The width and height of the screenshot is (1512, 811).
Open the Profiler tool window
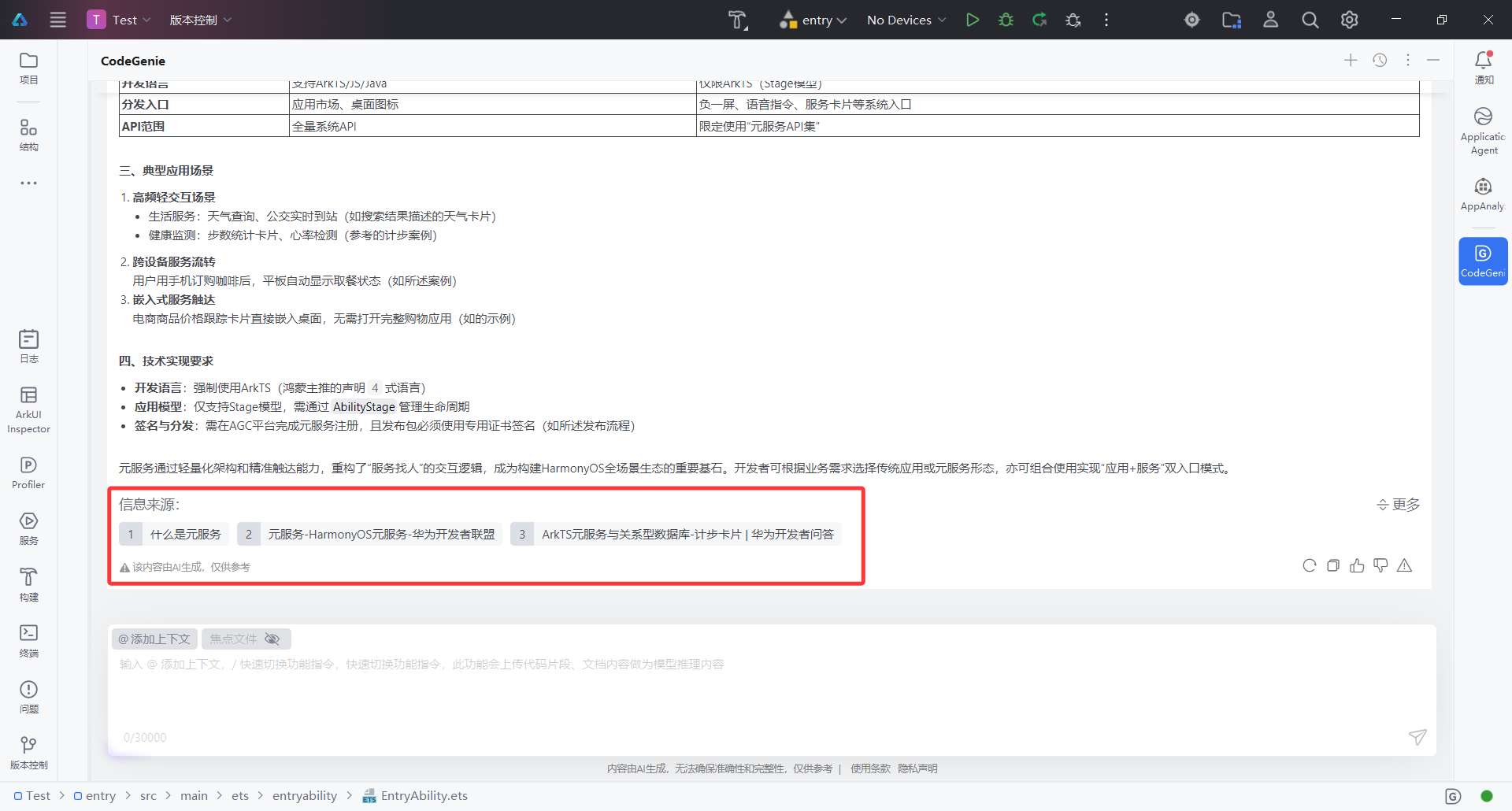pos(29,473)
